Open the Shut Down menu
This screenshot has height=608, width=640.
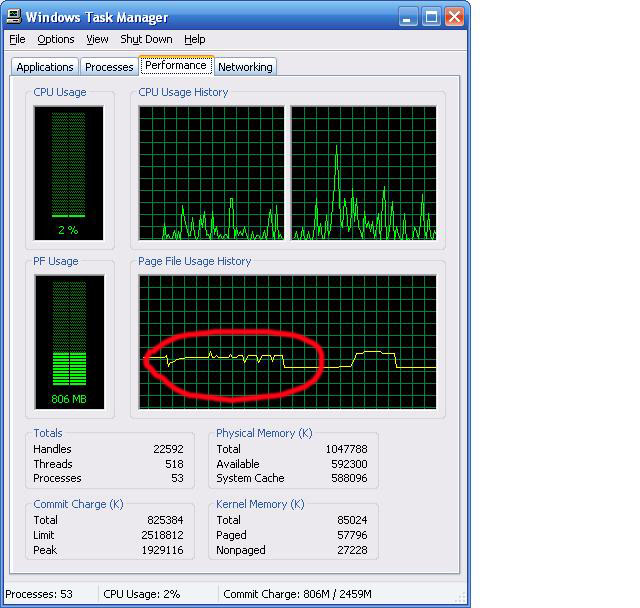146,39
